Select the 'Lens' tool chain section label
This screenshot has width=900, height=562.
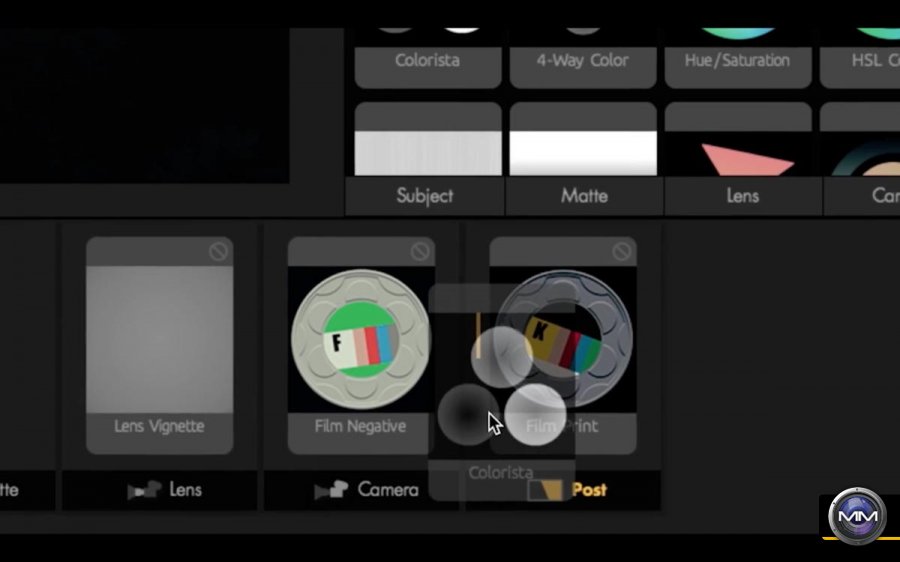185,490
